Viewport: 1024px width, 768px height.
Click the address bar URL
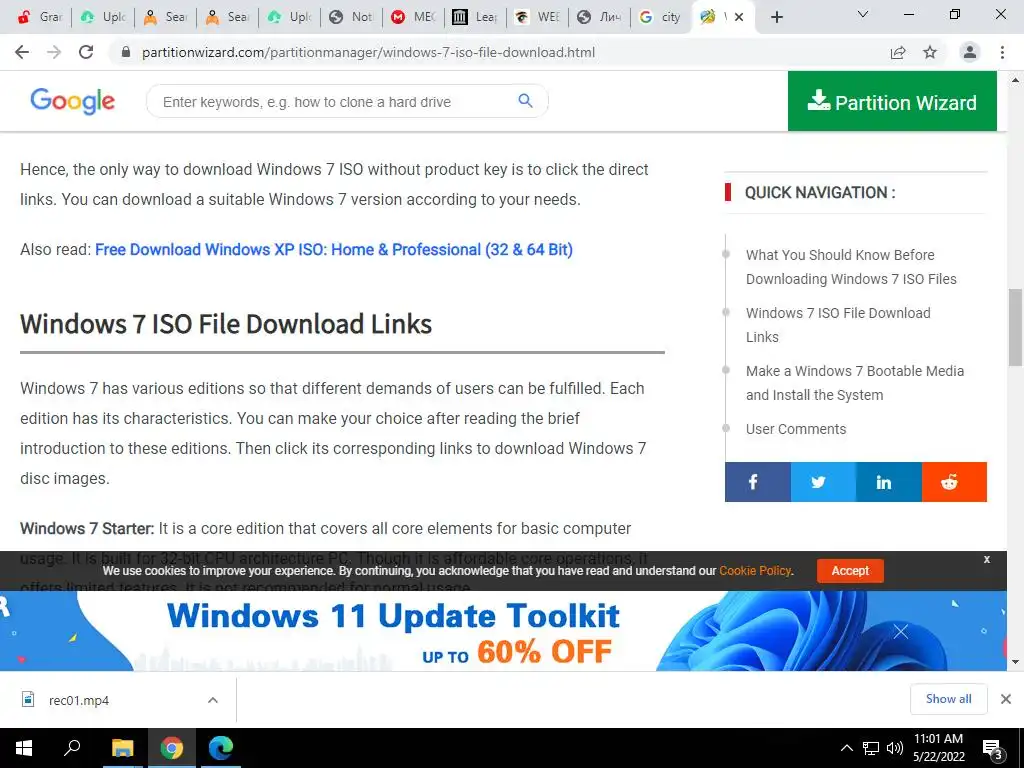click(368, 52)
